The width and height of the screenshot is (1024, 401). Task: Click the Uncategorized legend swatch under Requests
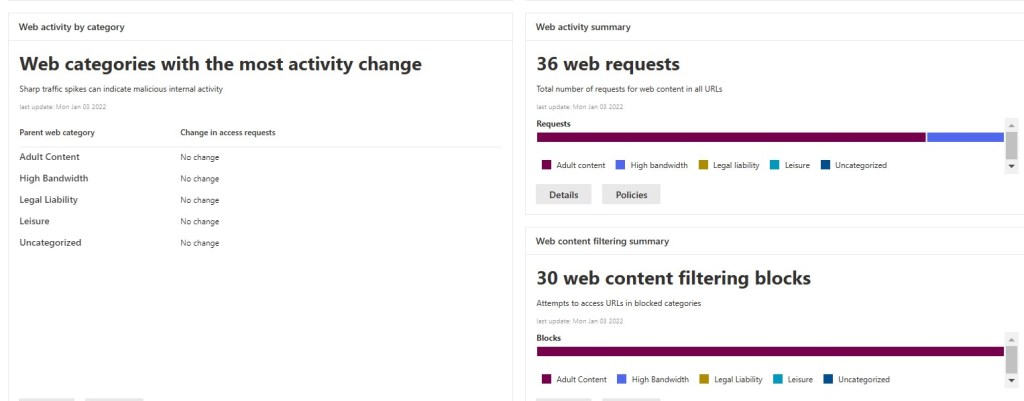(825, 165)
